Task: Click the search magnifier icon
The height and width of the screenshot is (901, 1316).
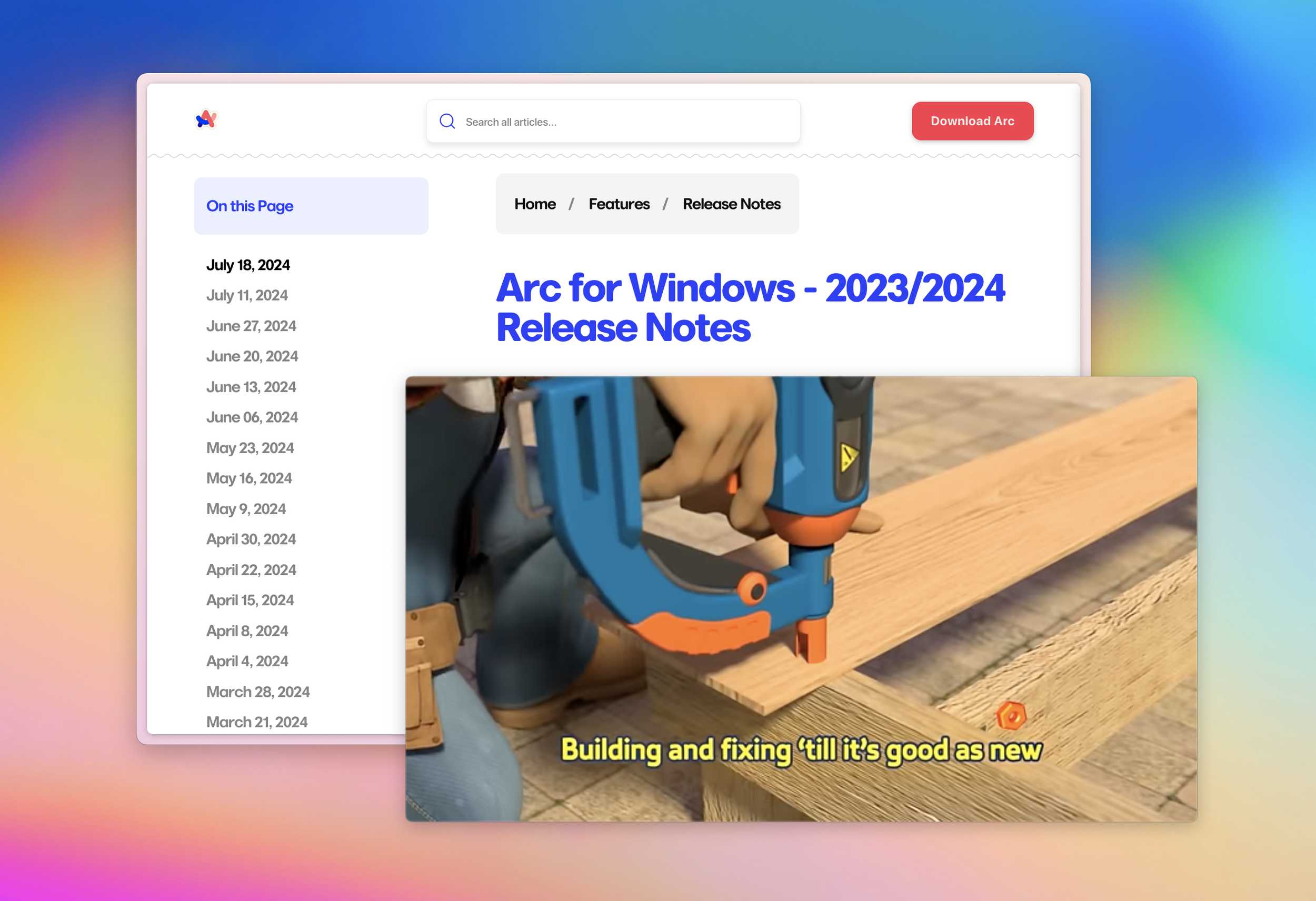Action: (447, 121)
